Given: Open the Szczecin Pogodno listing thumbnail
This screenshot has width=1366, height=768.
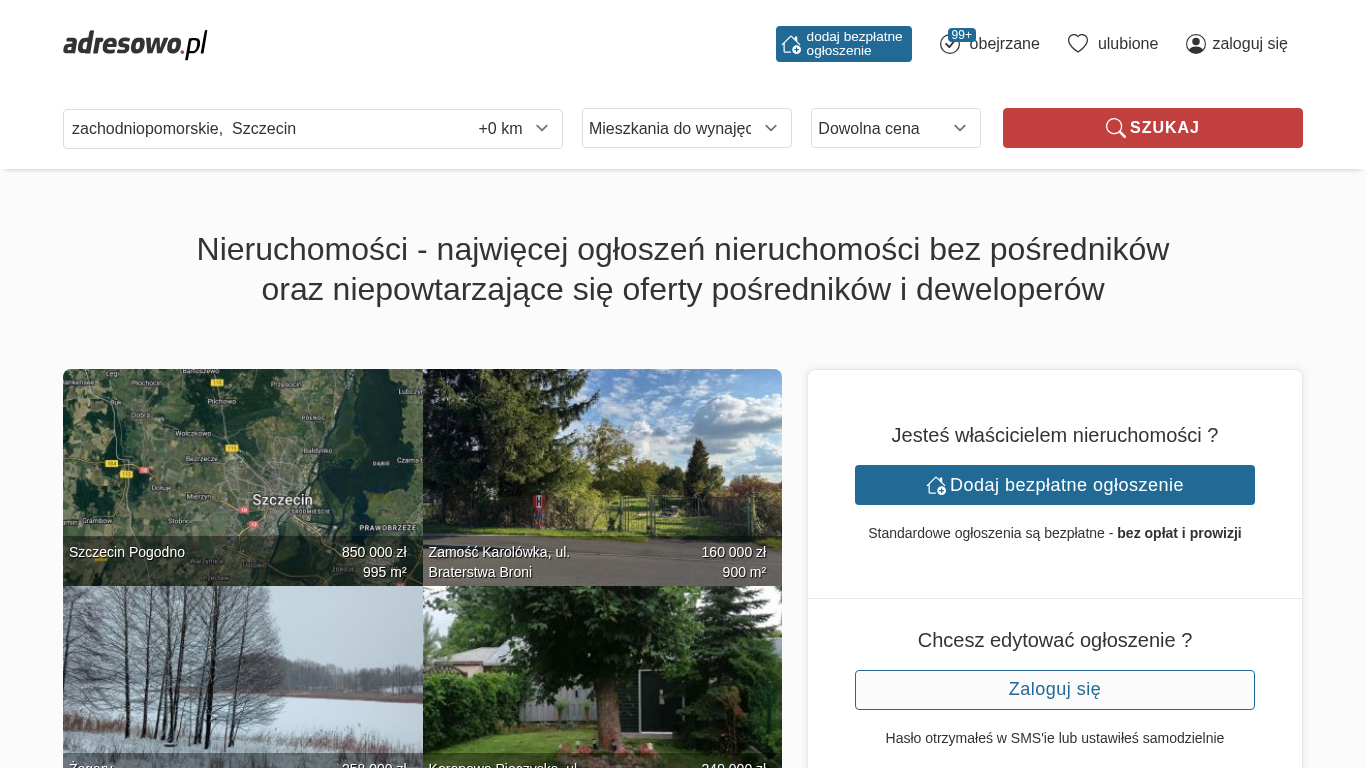Looking at the screenshot, I should 242,470.
